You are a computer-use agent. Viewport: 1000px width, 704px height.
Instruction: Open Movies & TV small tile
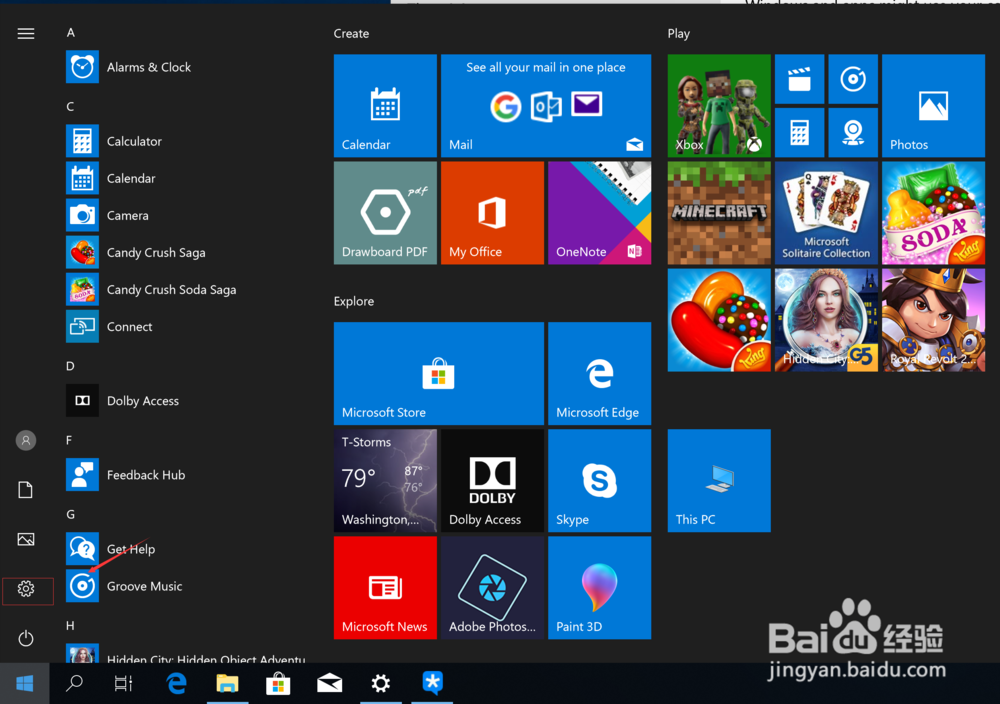pyautogui.click(x=799, y=79)
